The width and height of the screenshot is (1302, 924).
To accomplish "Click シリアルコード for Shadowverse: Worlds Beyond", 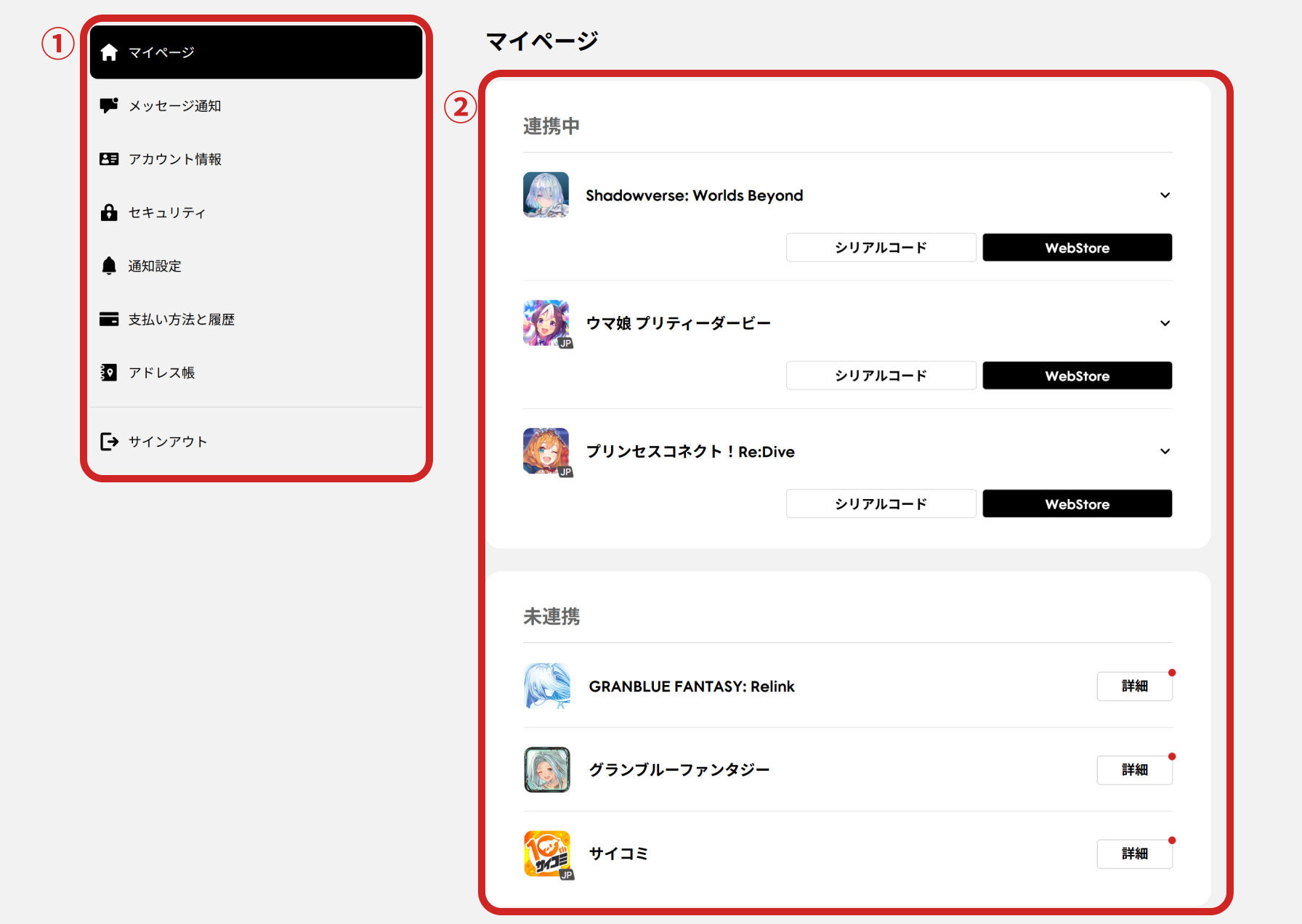I will [881, 248].
